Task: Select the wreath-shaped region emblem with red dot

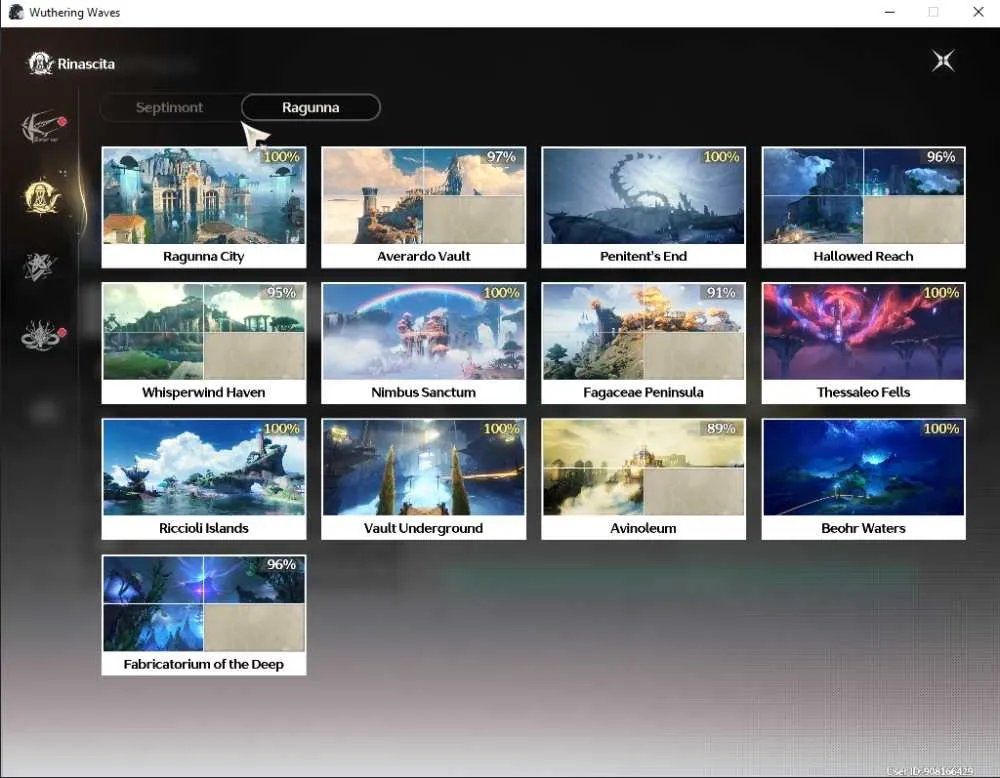Action: pyautogui.click(x=41, y=335)
